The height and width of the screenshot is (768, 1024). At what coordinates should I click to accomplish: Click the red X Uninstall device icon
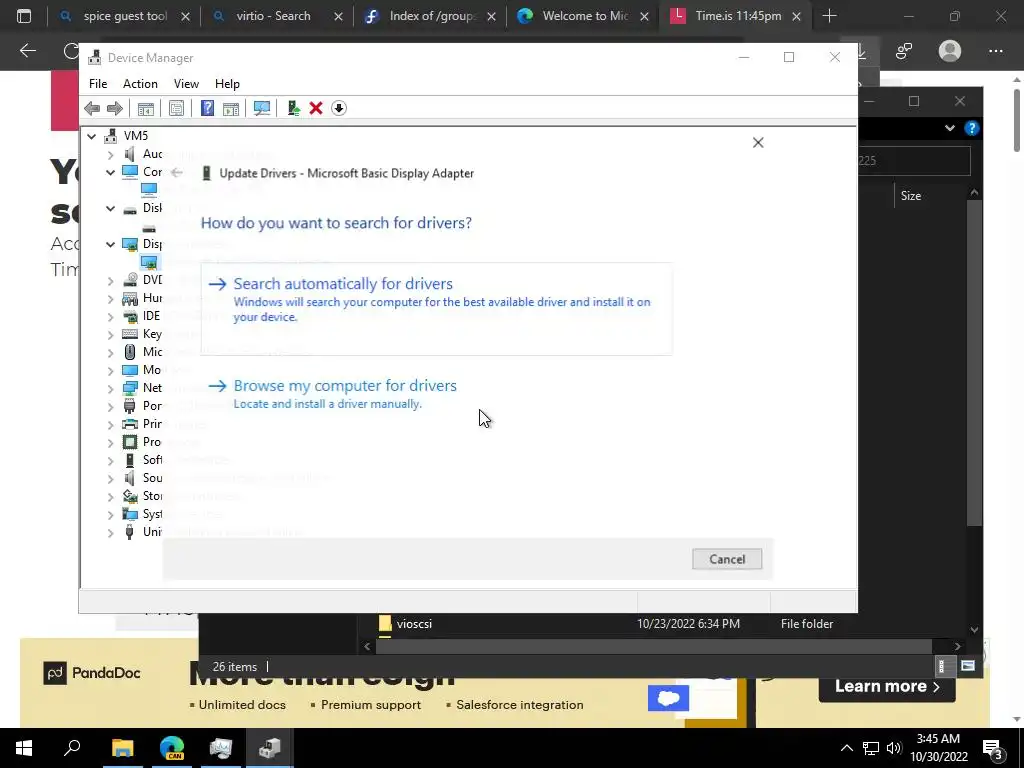[316, 108]
